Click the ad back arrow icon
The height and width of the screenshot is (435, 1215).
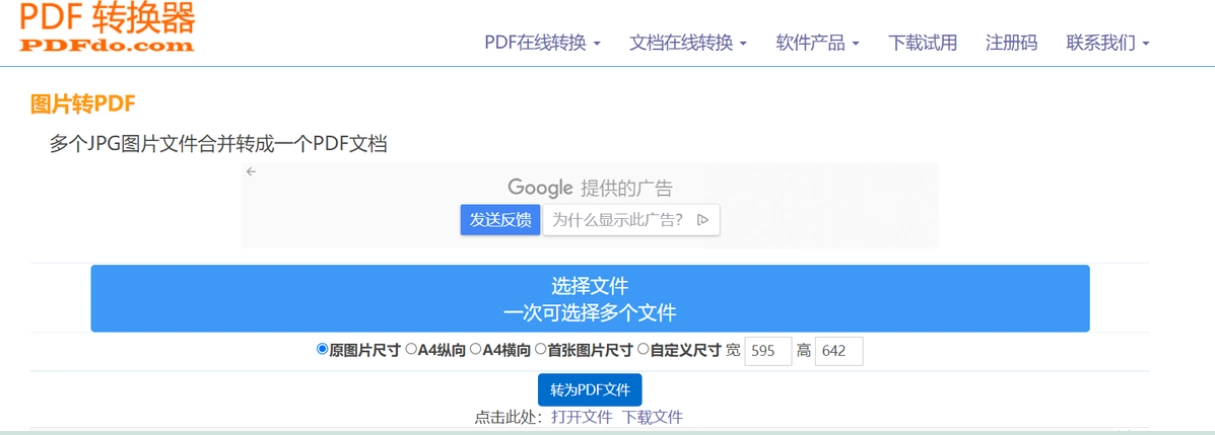251,171
